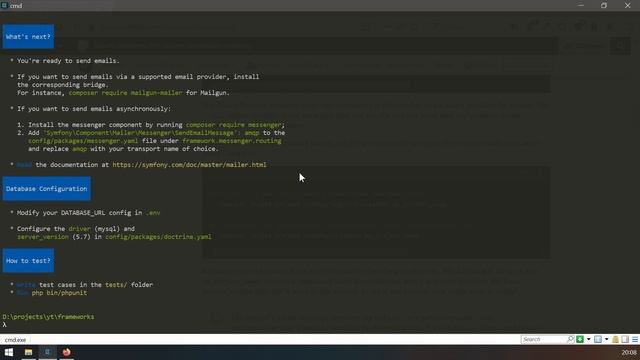This screenshot has height=360, width=640.
Task: Click the Database Configuration heading block
Action: (x=47, y=189)
